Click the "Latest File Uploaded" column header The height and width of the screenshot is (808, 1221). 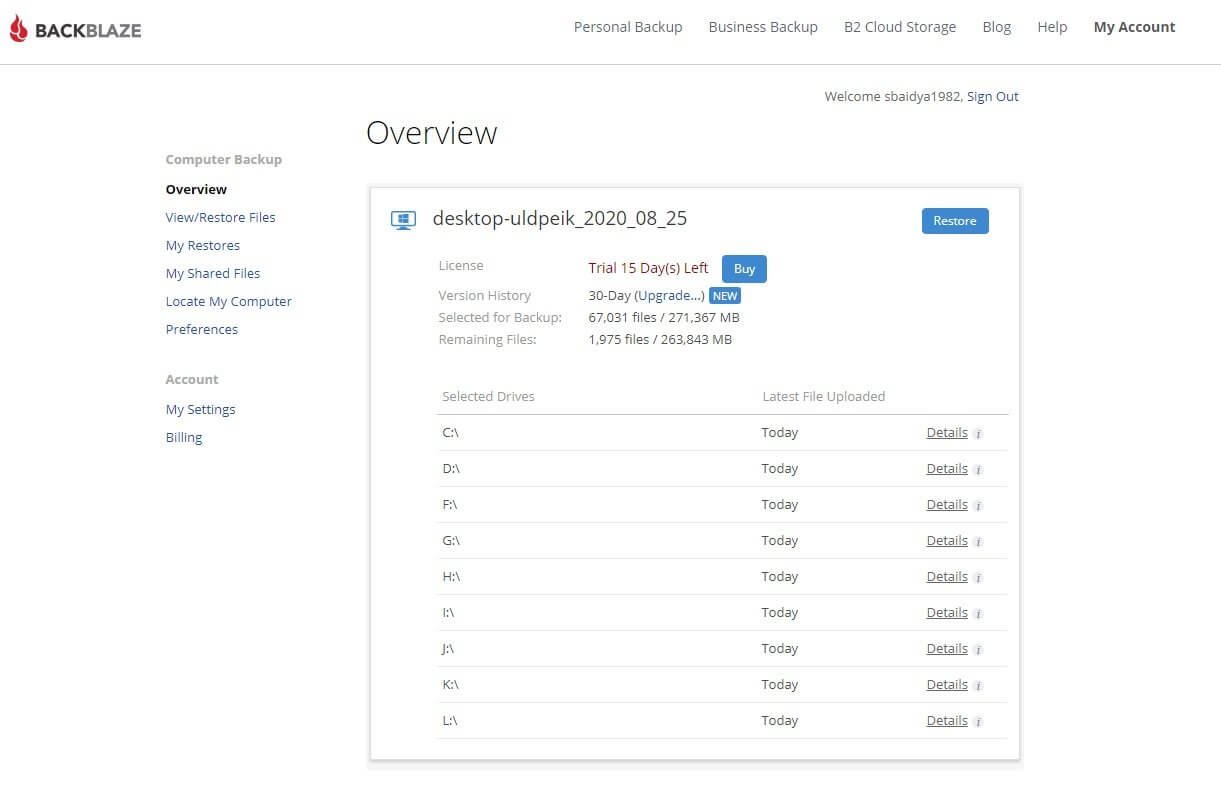(824, 397)
